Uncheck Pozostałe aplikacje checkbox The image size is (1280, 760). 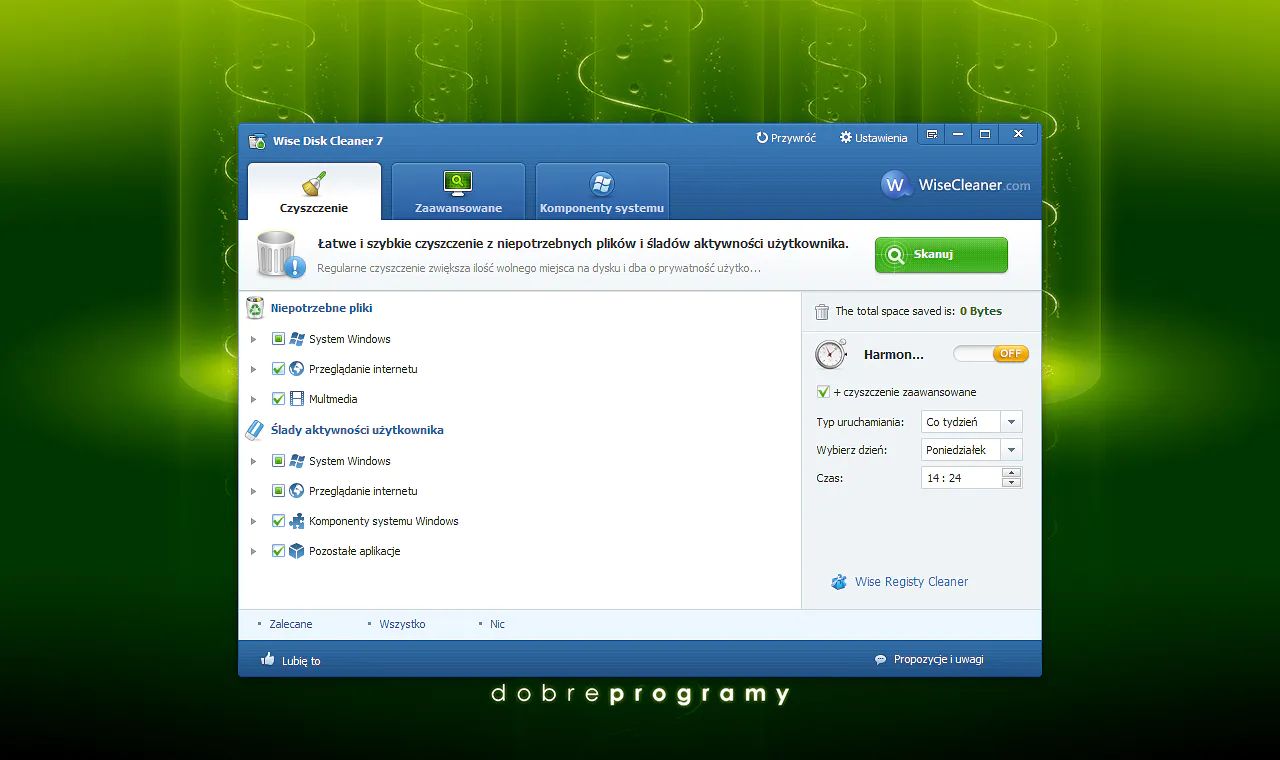tap(279, 551)
